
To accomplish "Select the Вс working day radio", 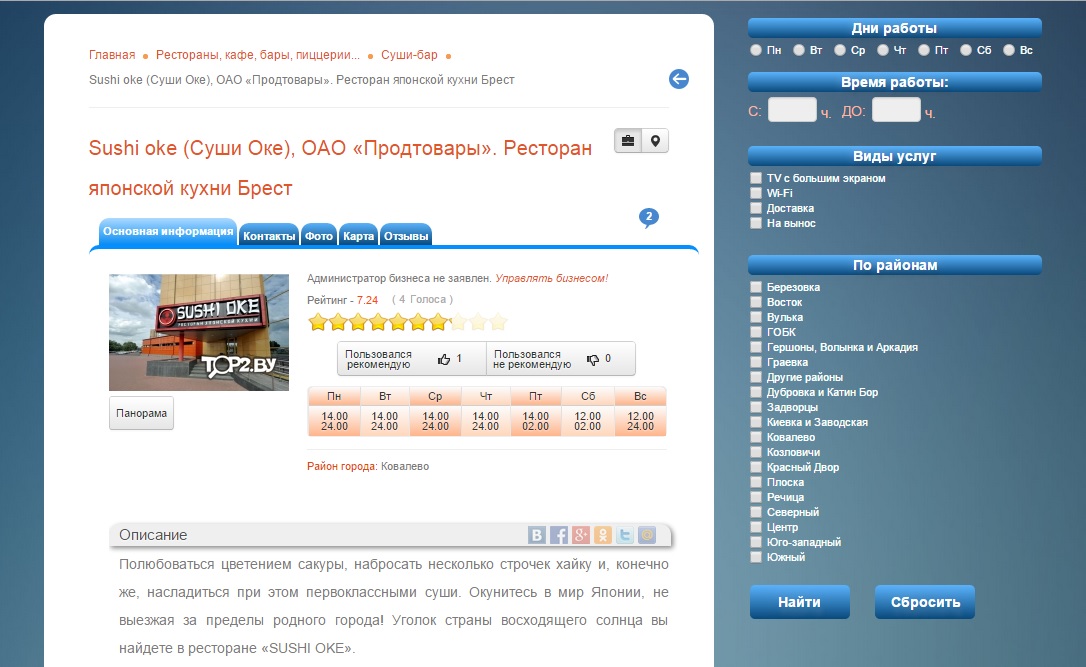I will click(1009, 50).
